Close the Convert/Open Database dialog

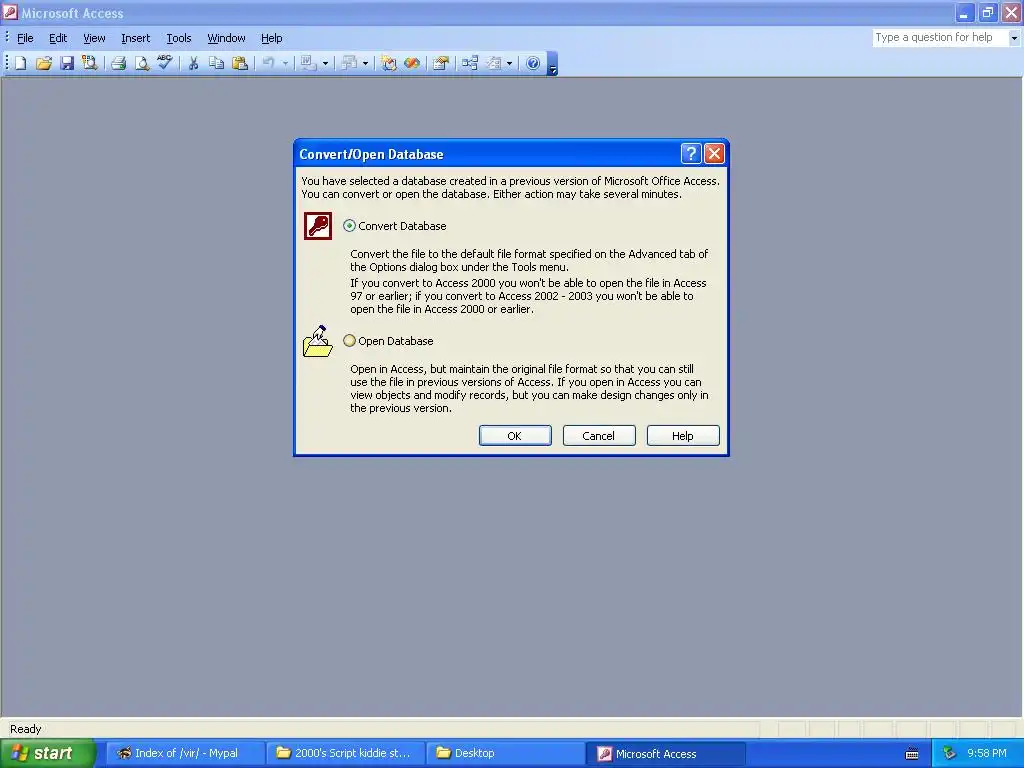[714, 153]
